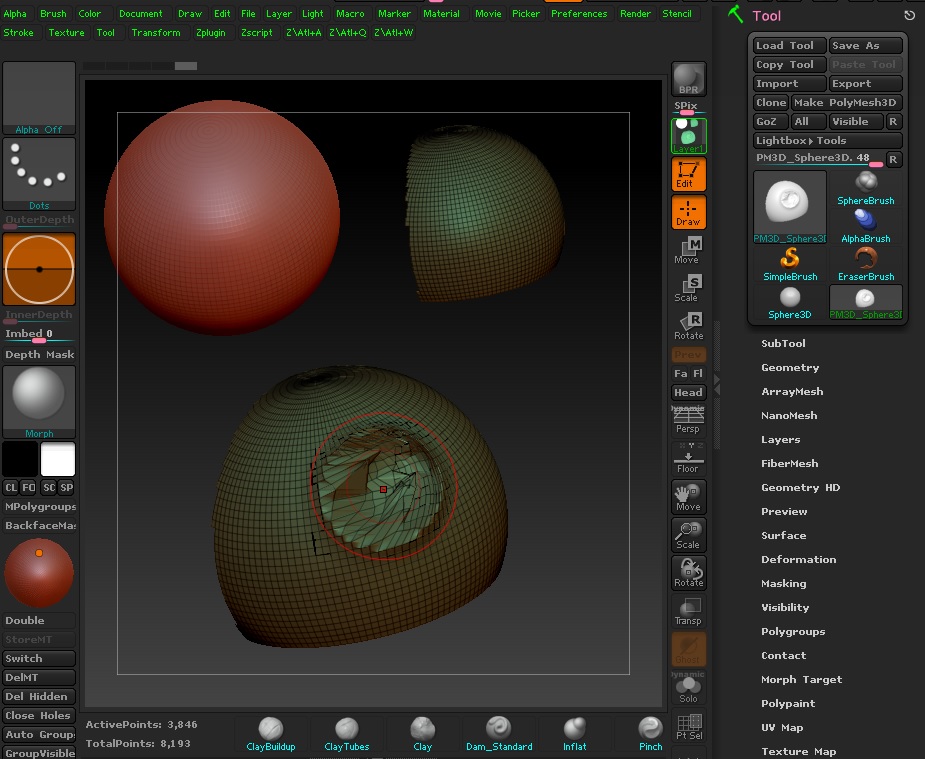Expand the Masking section
Viewport: 925px width, 759px height.
coord(783,584)
